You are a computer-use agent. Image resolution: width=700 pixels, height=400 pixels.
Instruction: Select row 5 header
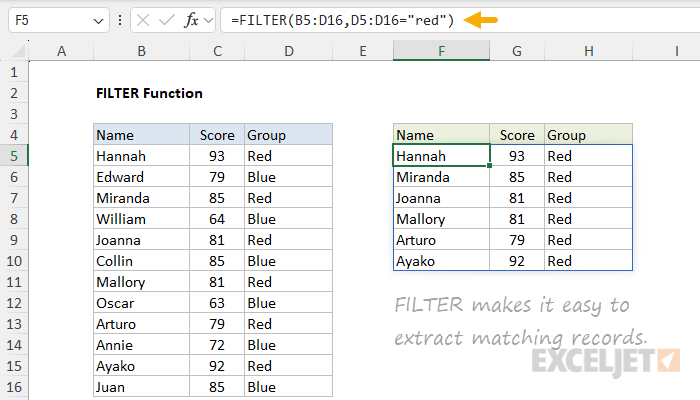click(14, 156)
